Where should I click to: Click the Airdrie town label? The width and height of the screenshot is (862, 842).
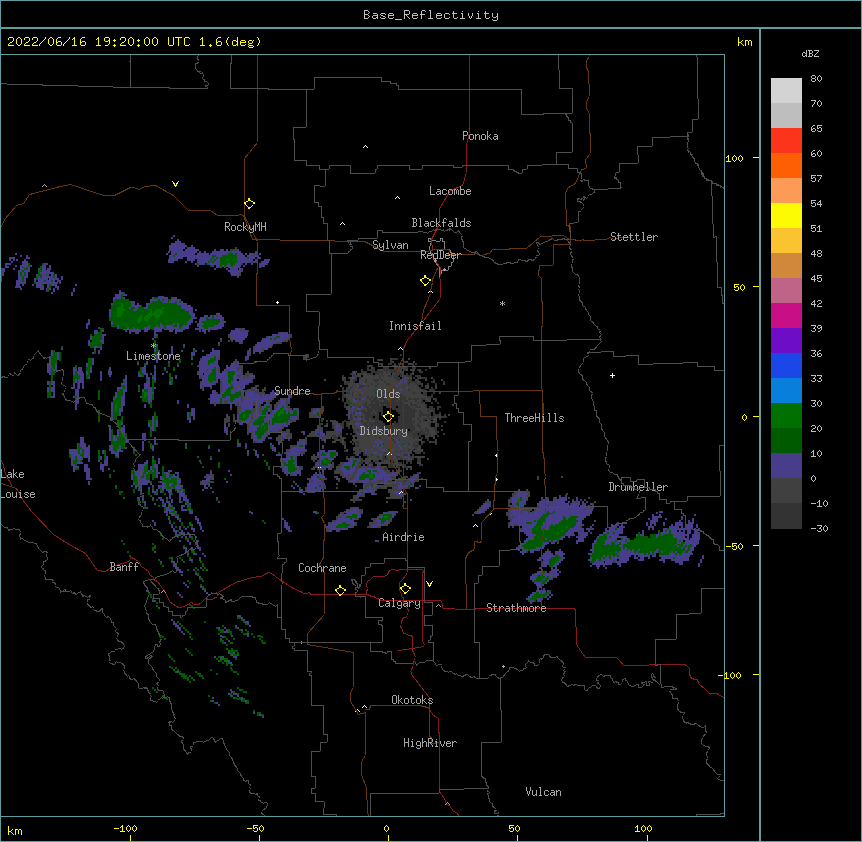point(404,537)
